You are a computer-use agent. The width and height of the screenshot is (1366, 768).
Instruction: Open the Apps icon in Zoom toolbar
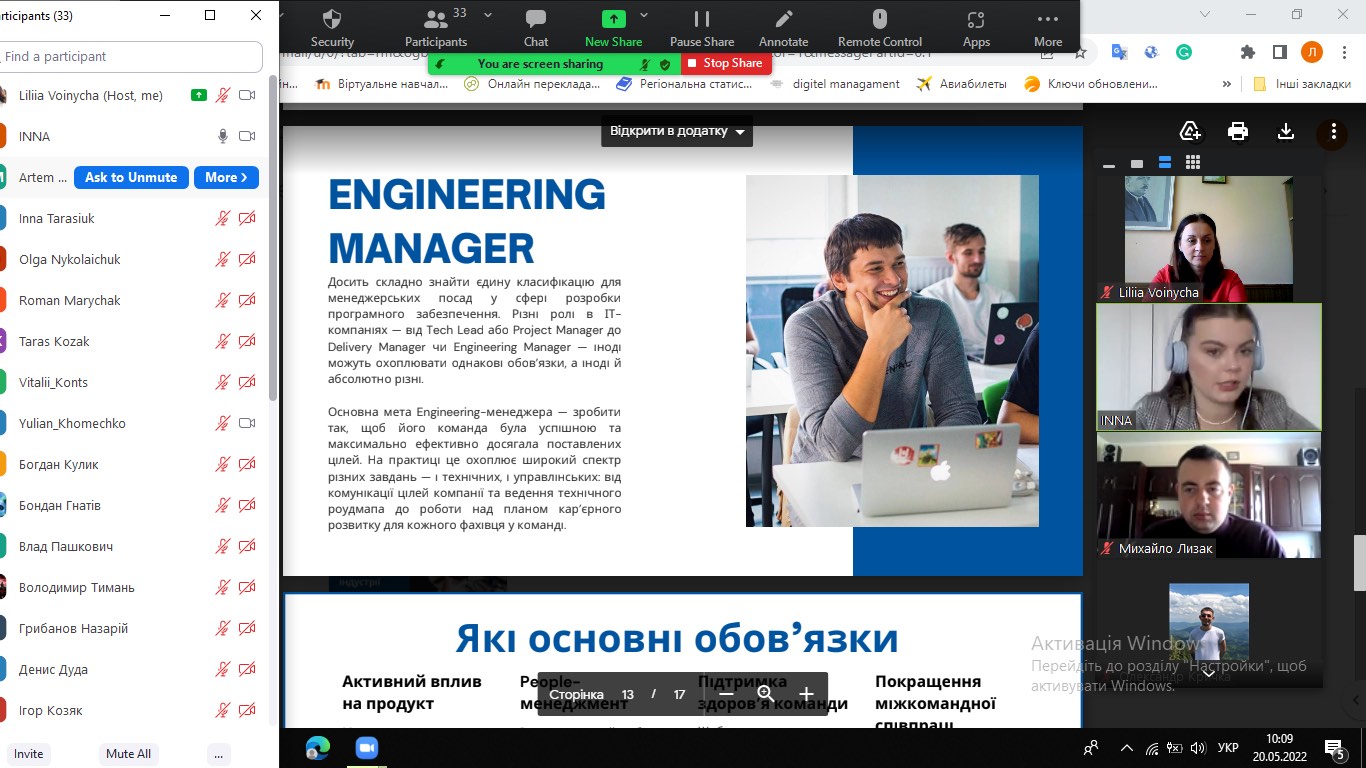tap(976, 28)
